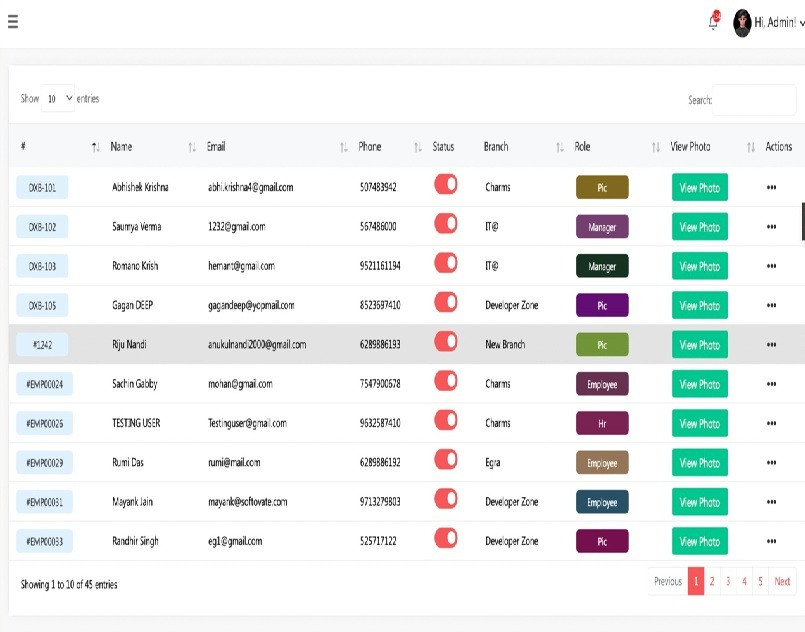The height and width of the screenshot is (632, 805).
Task: Open actions ellipsis for Riju Nandi
Action: pos(771,345)
